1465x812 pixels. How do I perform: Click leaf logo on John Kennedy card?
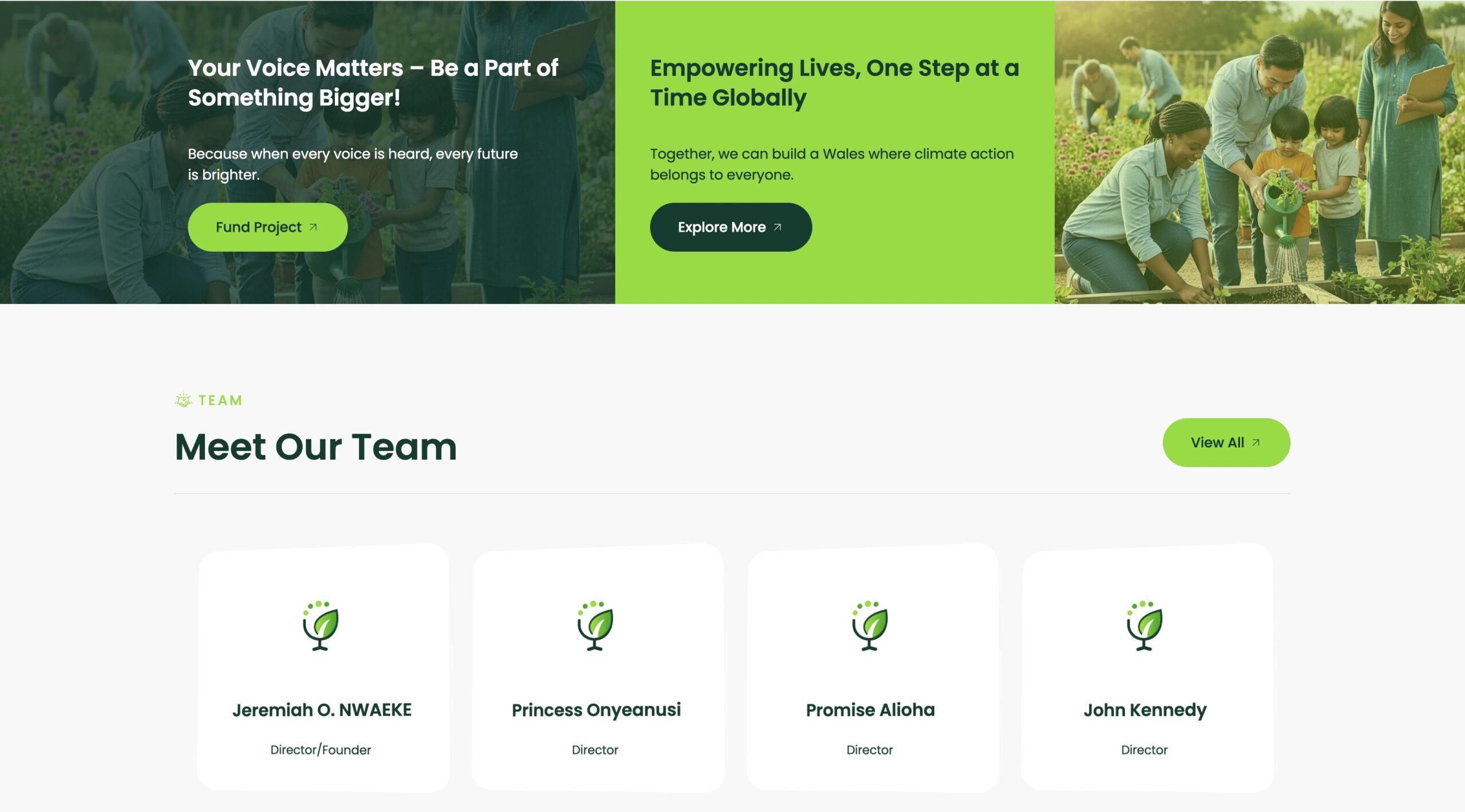(x=1145, y=625)
